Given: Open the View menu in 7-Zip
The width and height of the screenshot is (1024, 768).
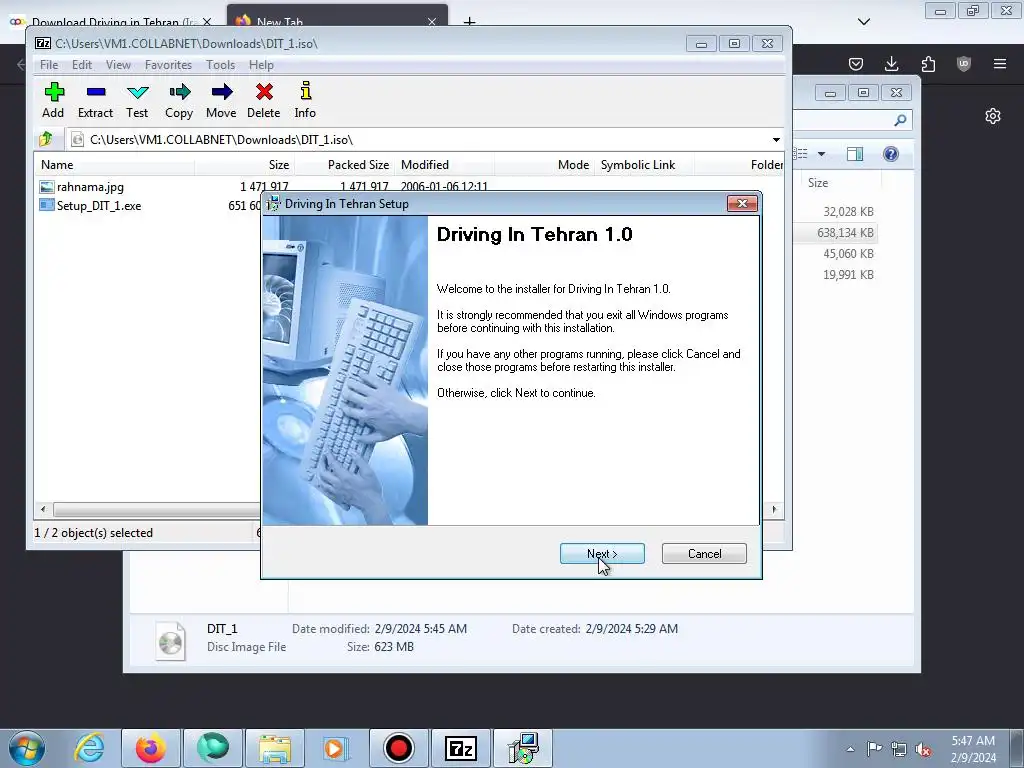Looking at the screenshot, I should click(118, 65).
